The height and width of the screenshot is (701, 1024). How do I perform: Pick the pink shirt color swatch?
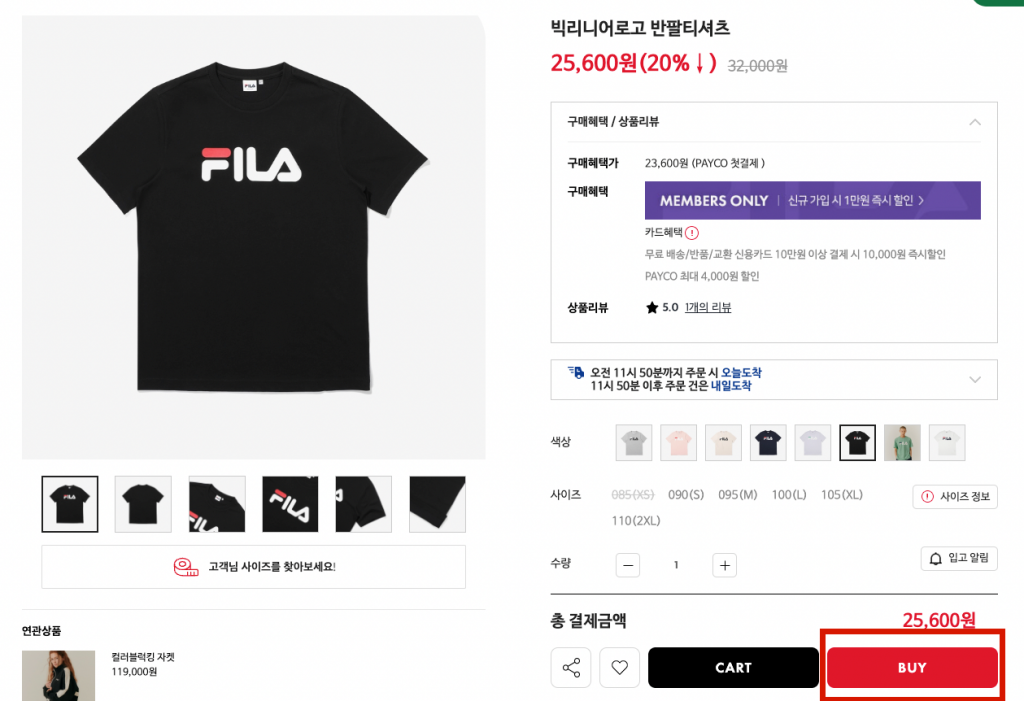[x=678, y=442]
